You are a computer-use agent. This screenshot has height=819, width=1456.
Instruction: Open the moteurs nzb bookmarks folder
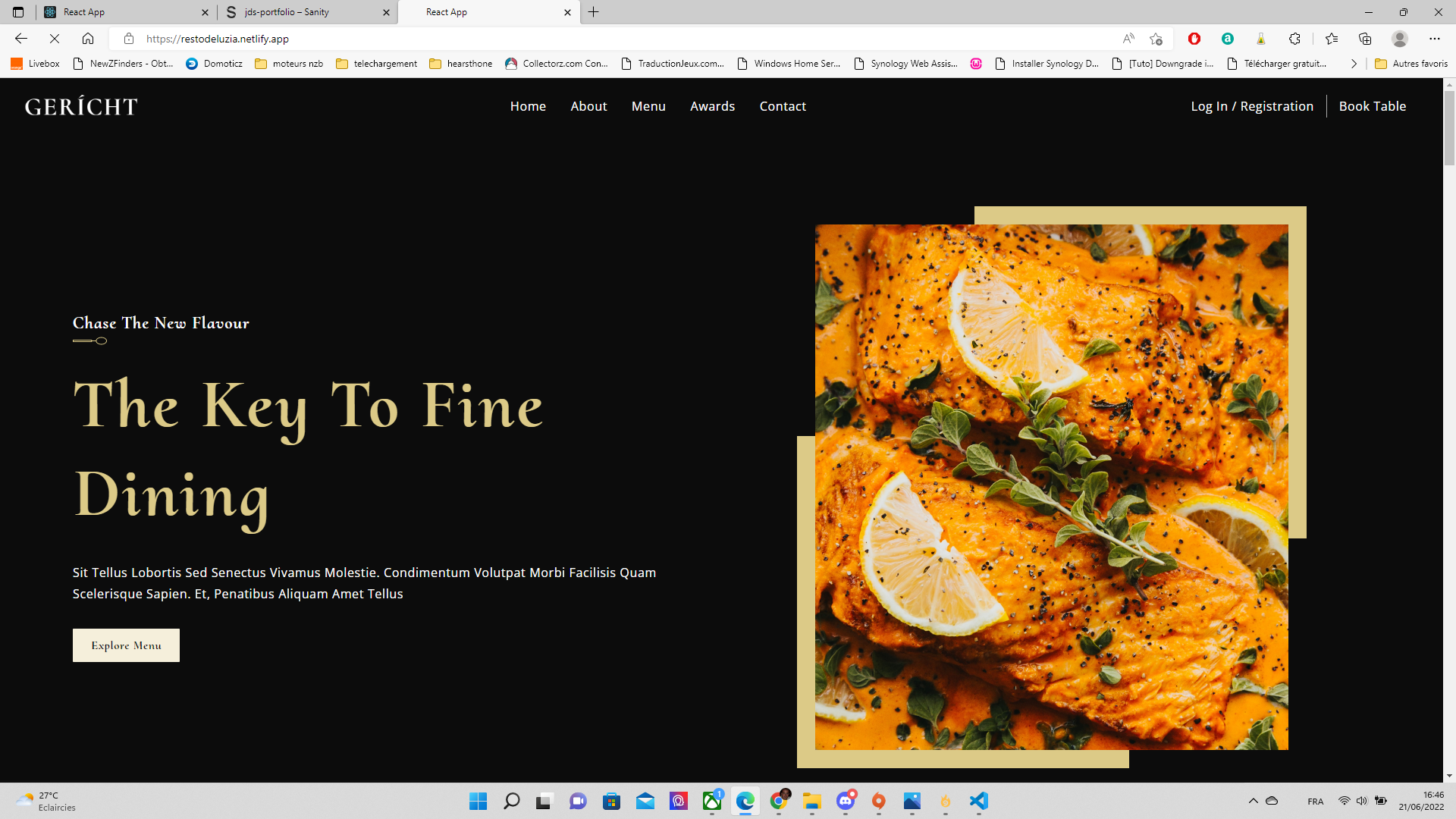[289, 64]
